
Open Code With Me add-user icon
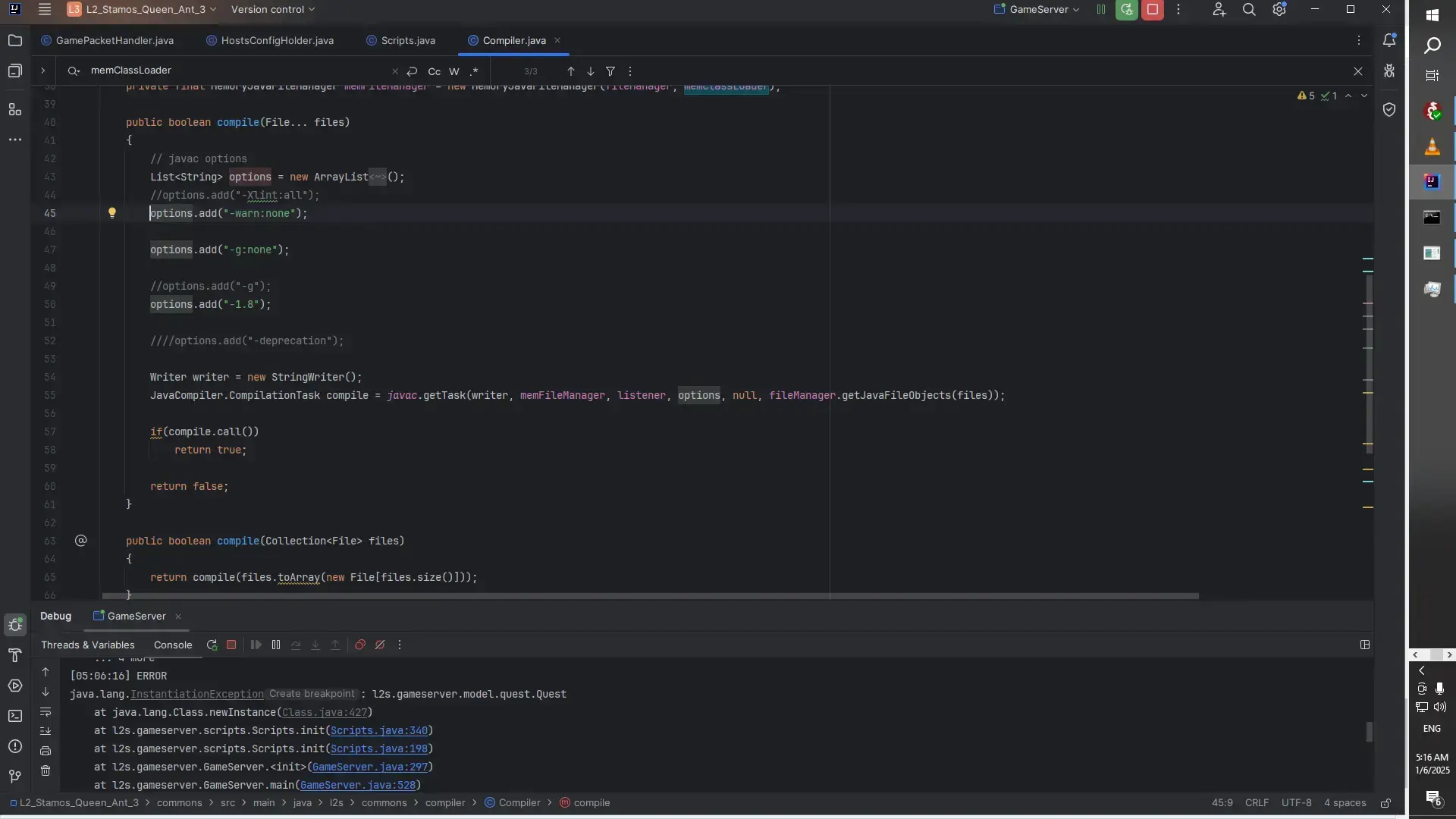pos(1219,10)
